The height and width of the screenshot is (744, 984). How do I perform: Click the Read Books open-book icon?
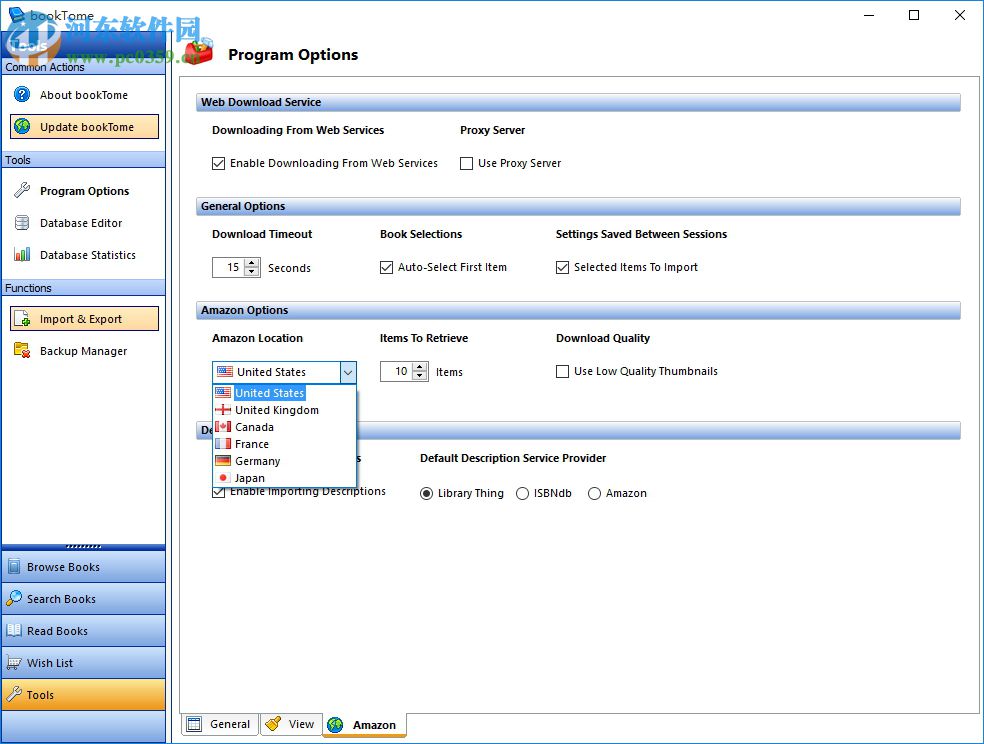[x=14, y=630]
